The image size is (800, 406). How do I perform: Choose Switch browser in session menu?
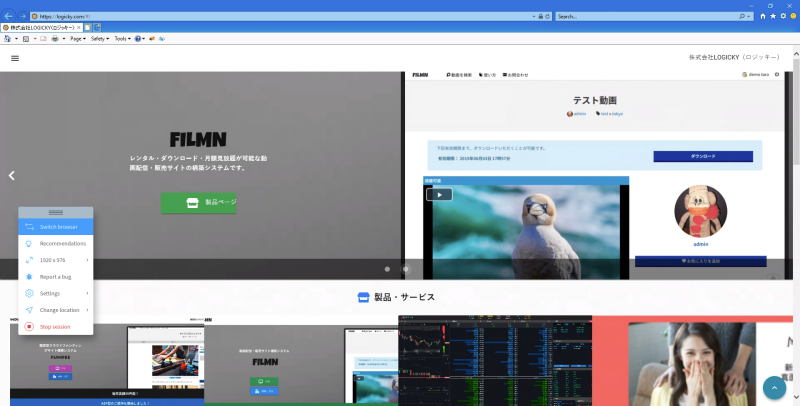[x=56, y=227]
